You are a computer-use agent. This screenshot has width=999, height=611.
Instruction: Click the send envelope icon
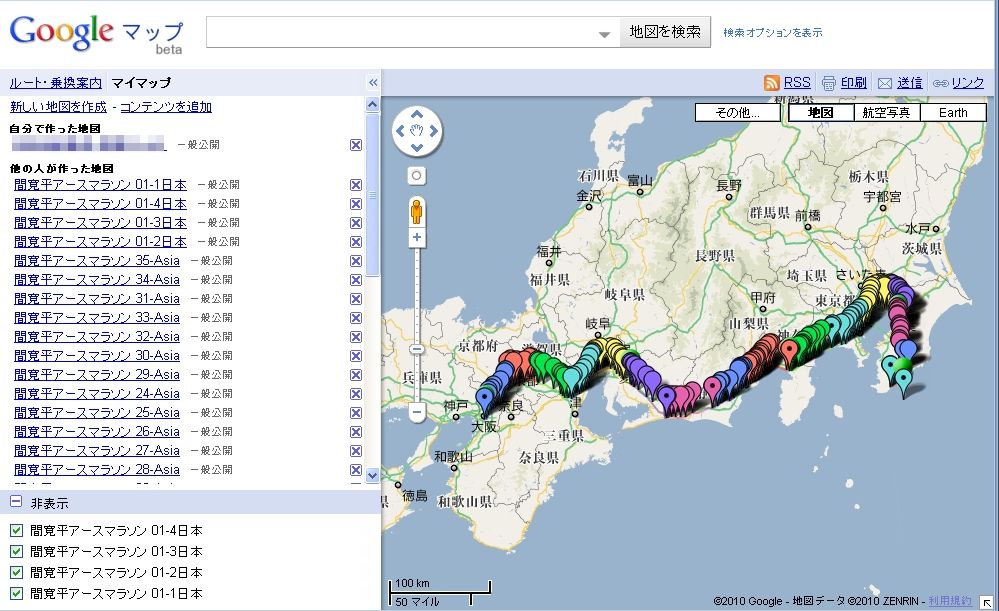coord(884,83)
